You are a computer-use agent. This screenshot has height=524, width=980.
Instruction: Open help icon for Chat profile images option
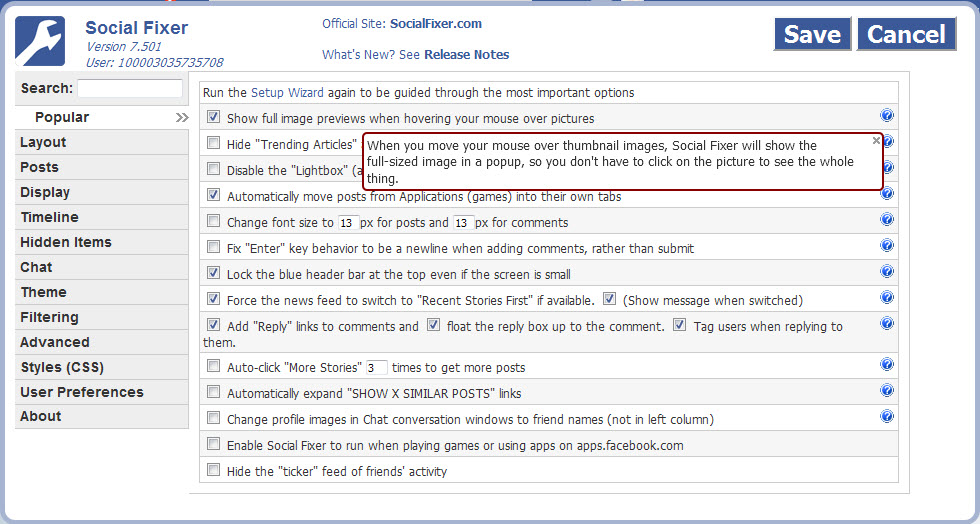tap(886, 417)
